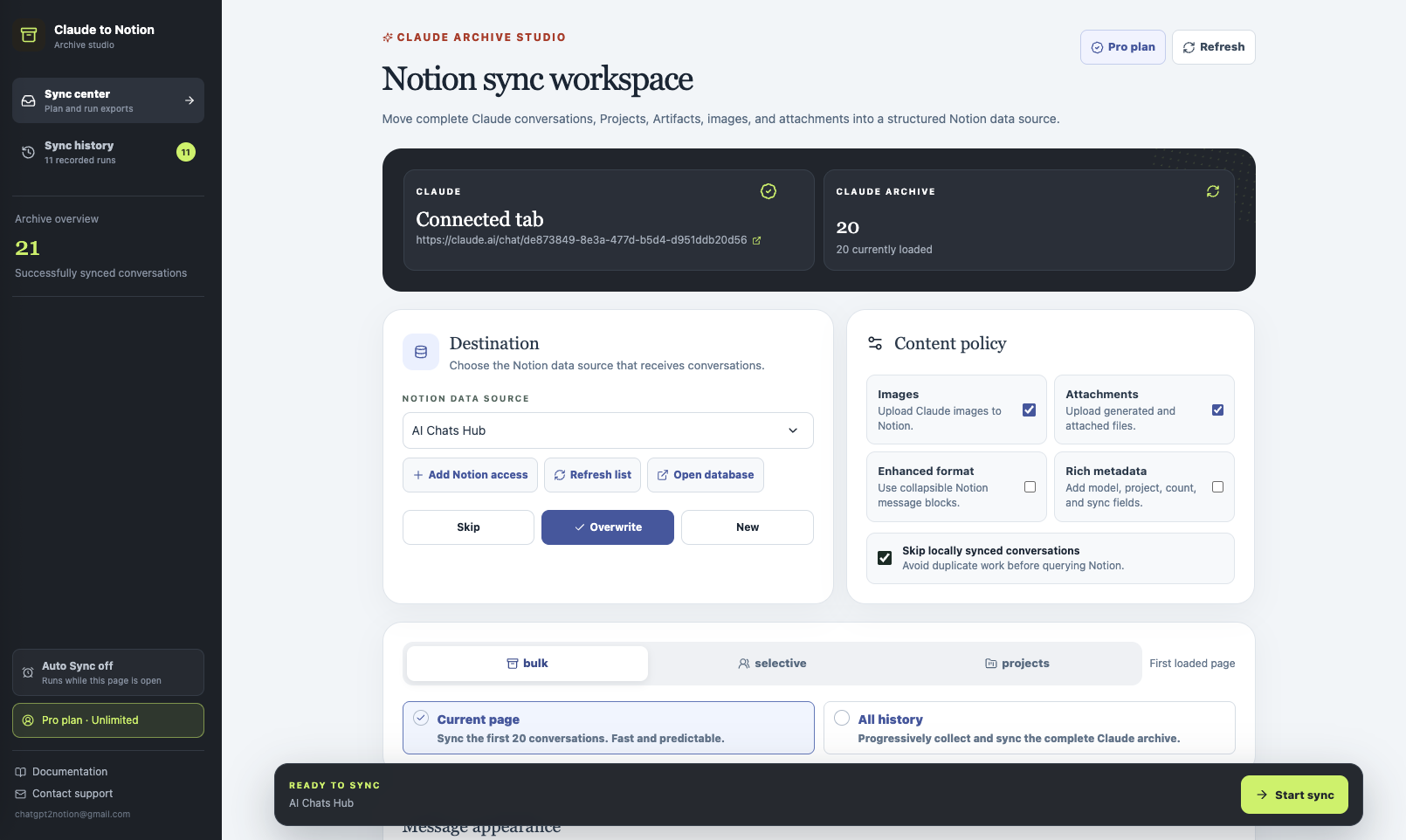Enable the Rich metadata checkbox
Image resolution: width=1406 pixels, height=840 pixels.
[x=1218, y=487]
